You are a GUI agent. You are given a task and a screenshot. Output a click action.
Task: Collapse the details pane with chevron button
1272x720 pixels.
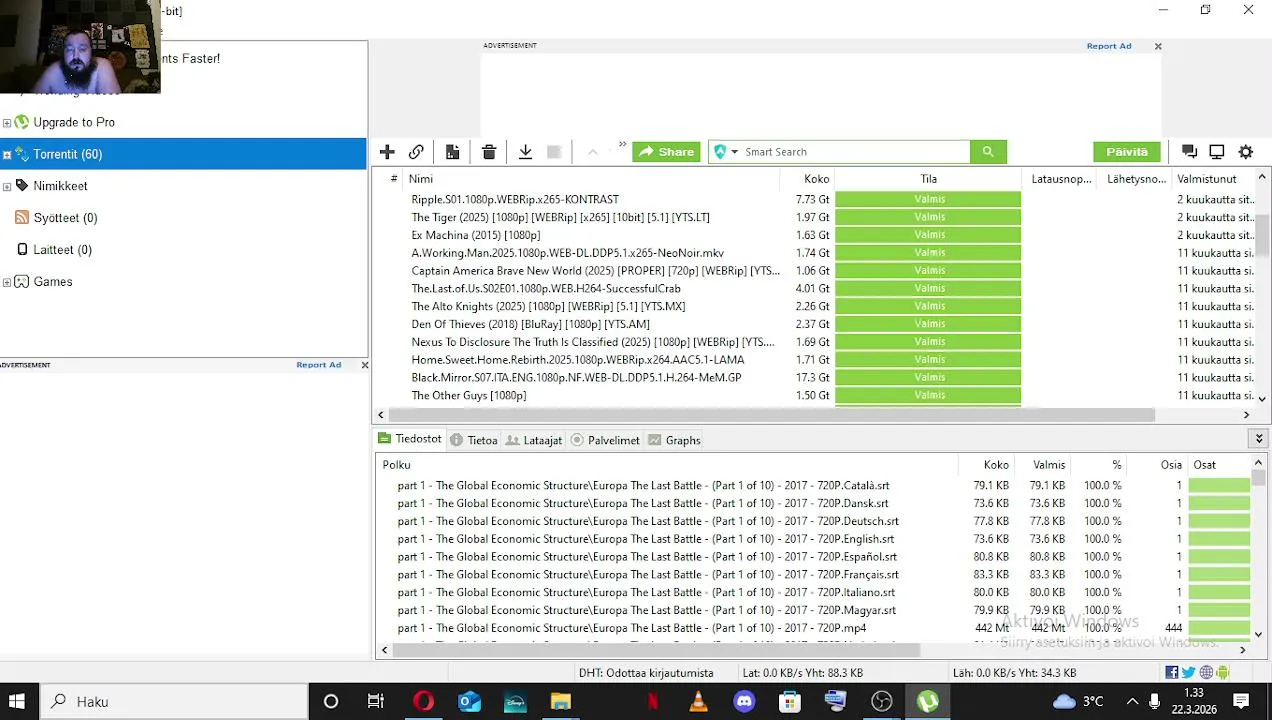click(1259, 439)
